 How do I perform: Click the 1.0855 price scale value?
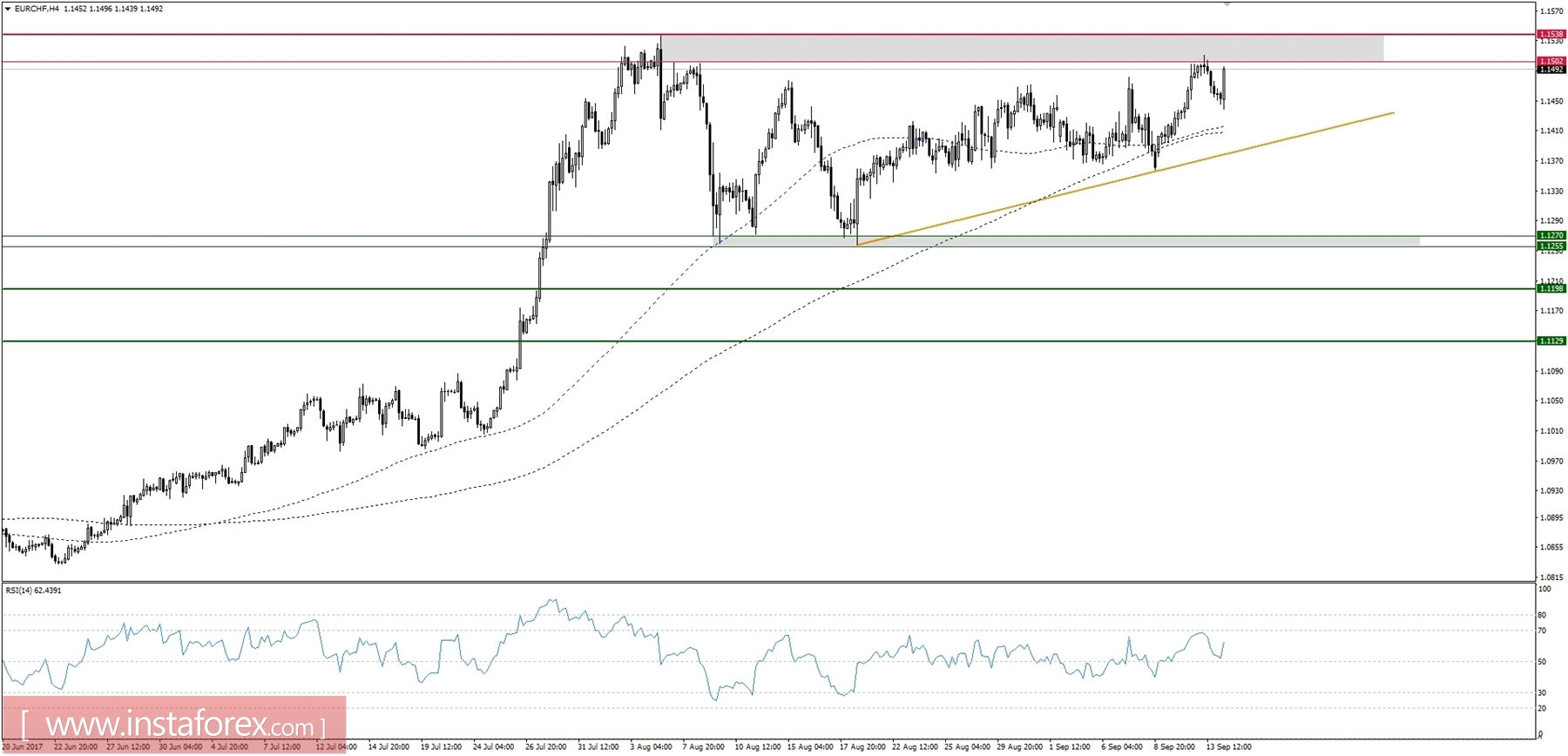tap(1551, 547)
